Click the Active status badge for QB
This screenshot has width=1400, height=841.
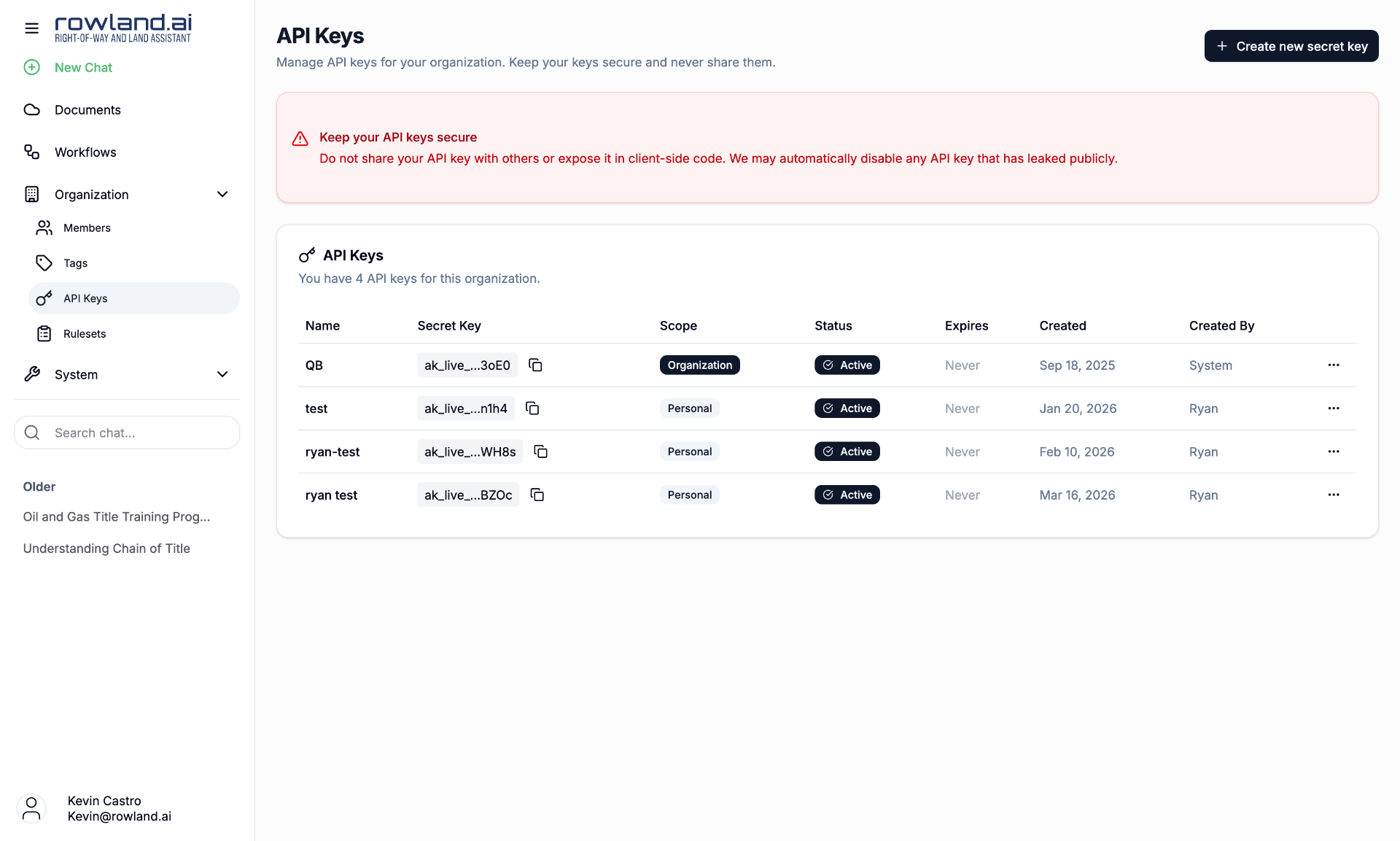coord(847,365)
